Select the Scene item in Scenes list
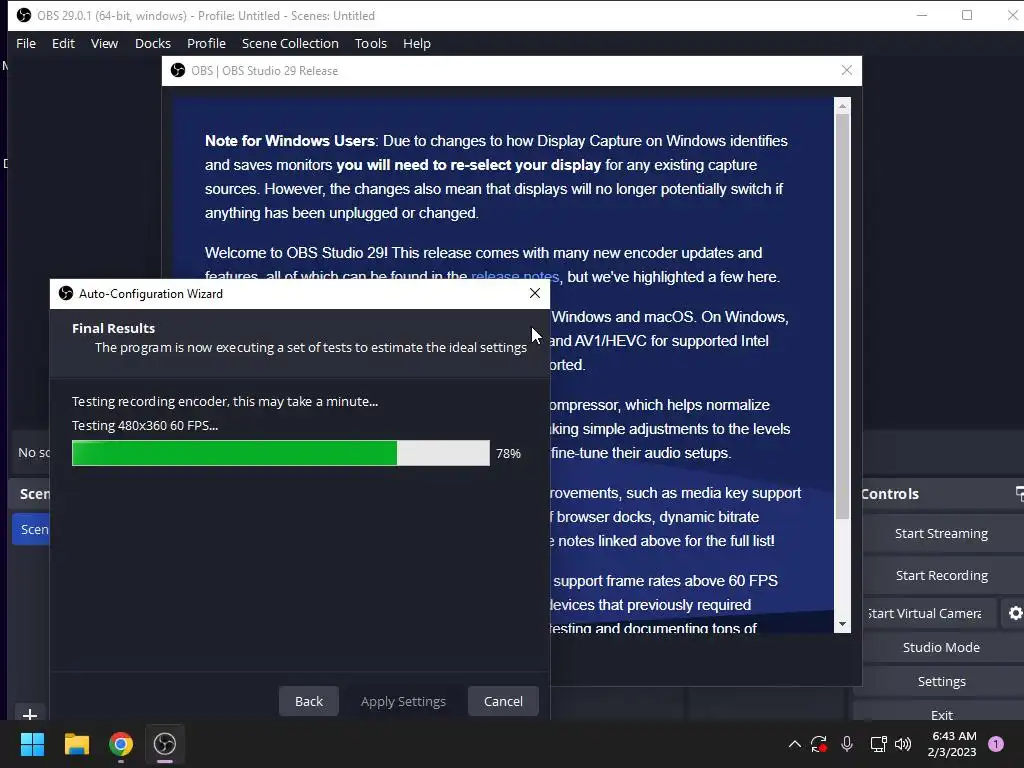 click(31, 529)
